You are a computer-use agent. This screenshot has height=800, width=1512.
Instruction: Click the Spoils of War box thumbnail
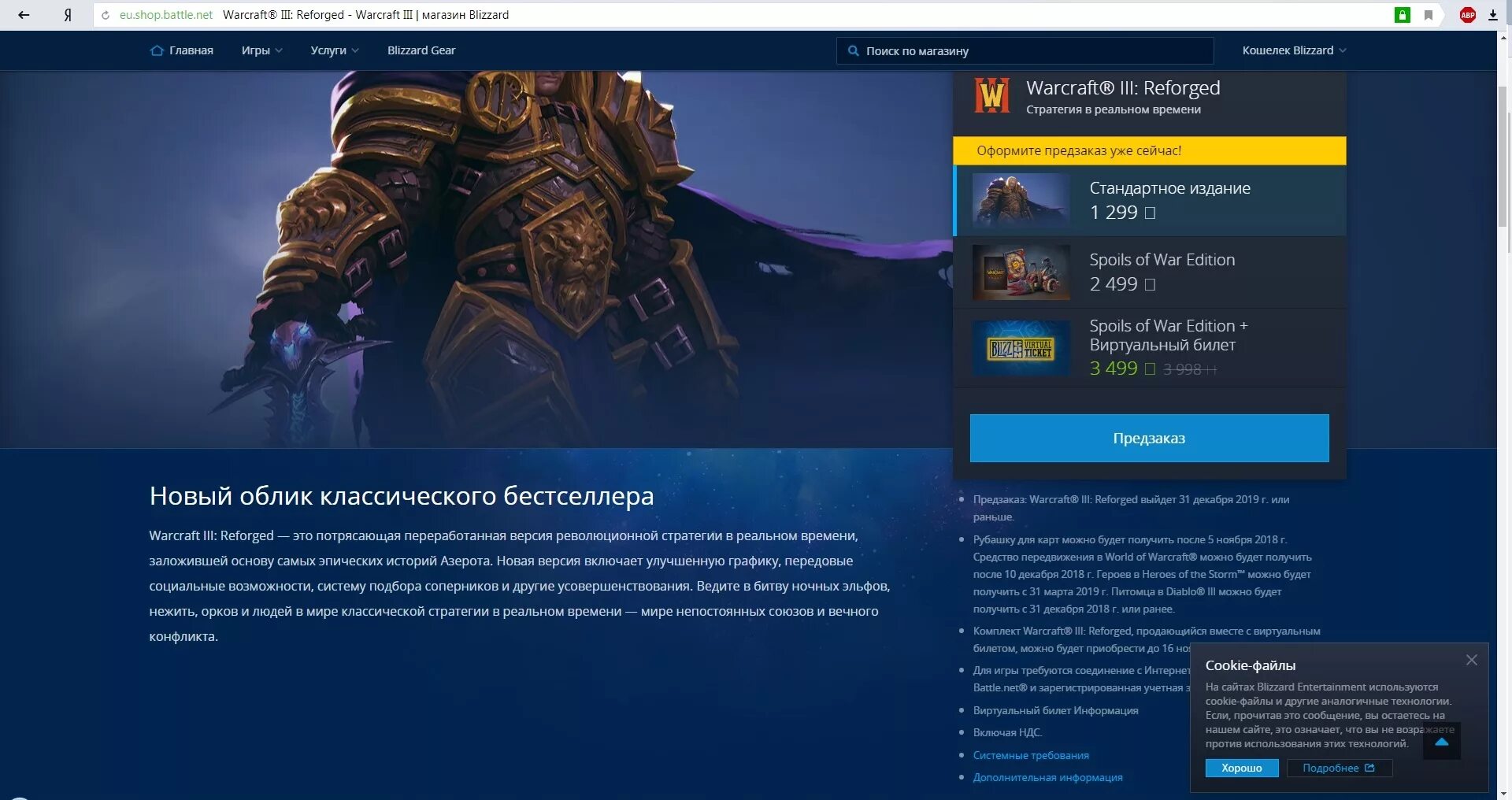[x=1021, y=272]
